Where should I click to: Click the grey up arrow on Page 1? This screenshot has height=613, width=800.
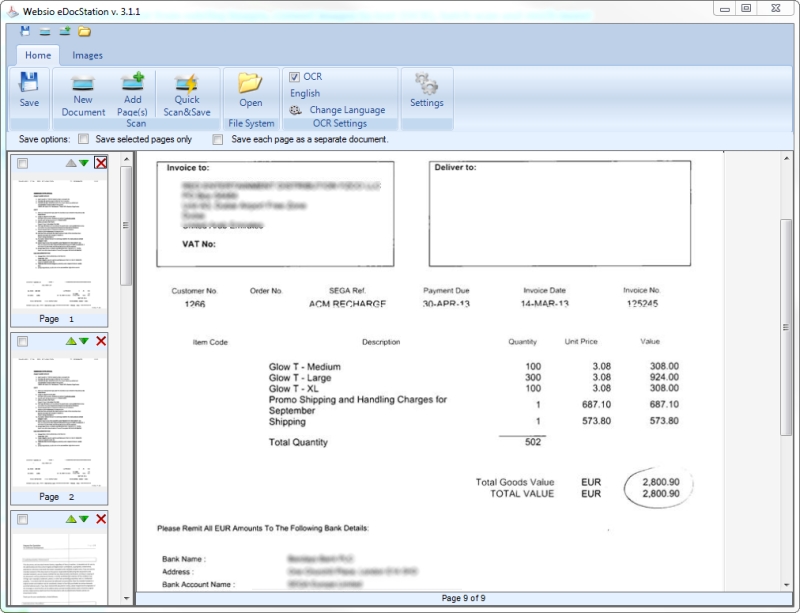point(71,163)
